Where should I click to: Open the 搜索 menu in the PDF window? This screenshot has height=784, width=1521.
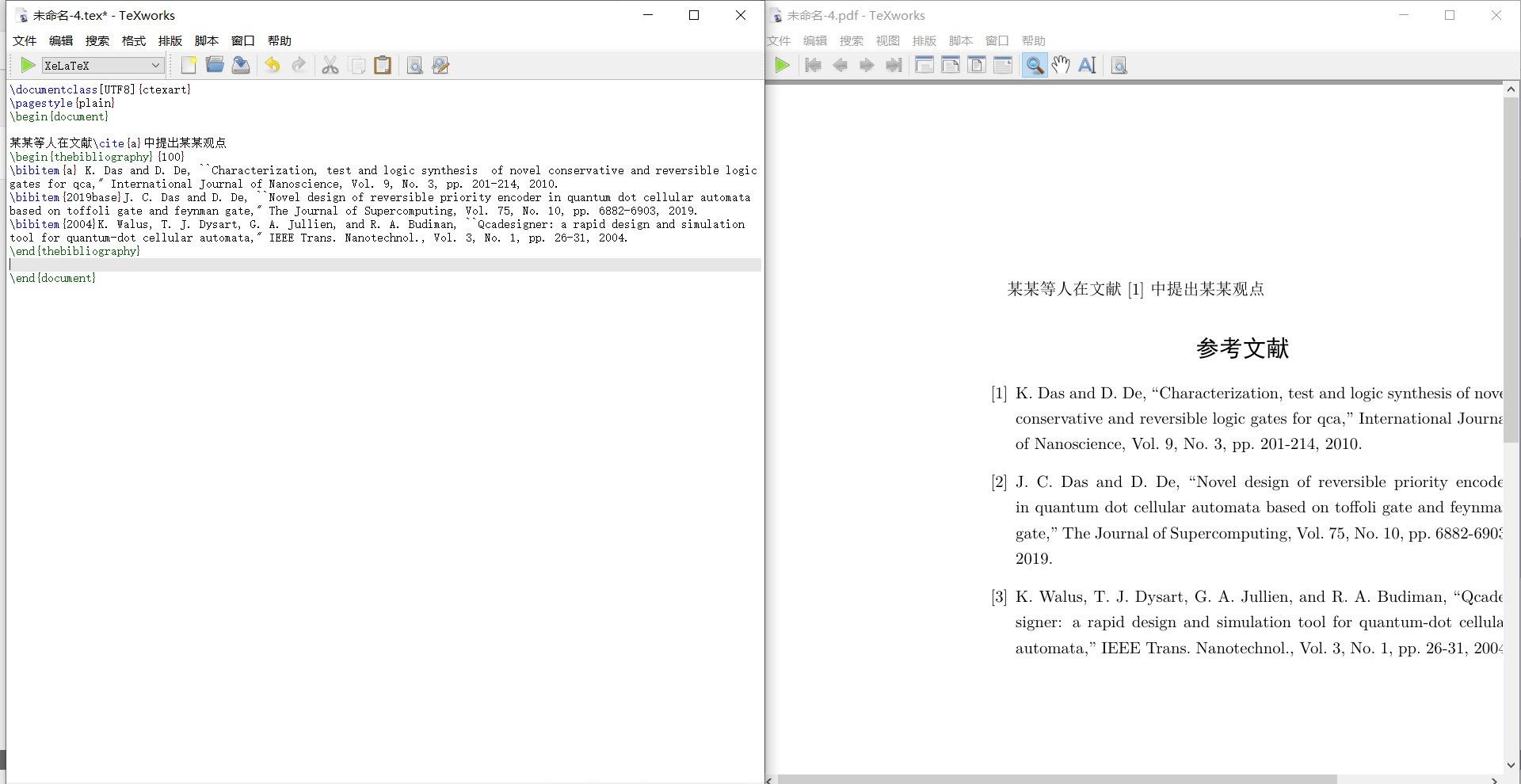click(x=852, y=41)
